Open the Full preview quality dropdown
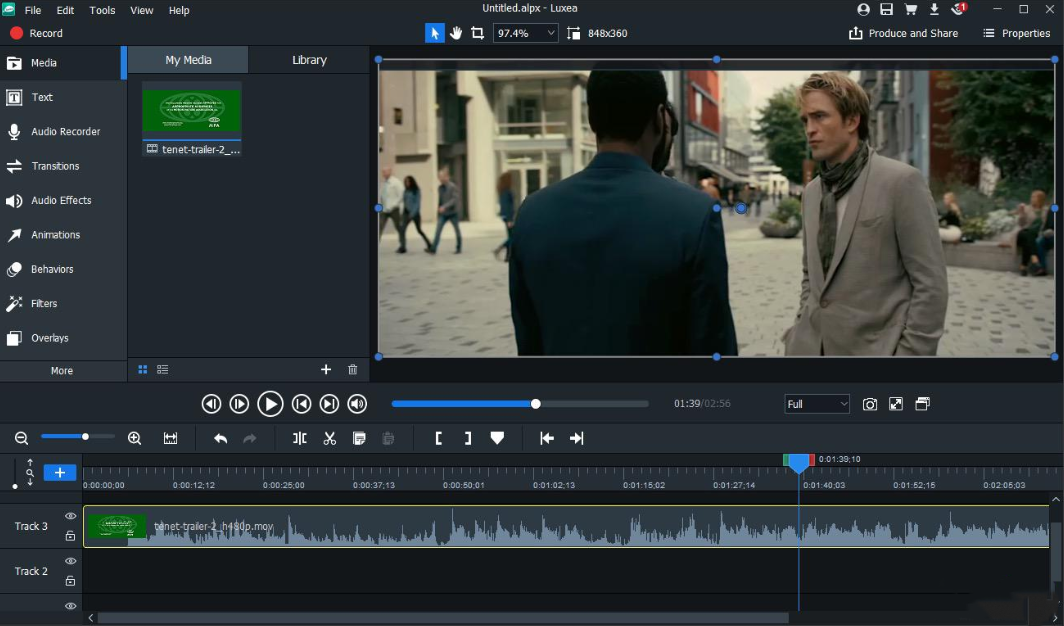Screen dimensions: 1064x626 point(817,404)
